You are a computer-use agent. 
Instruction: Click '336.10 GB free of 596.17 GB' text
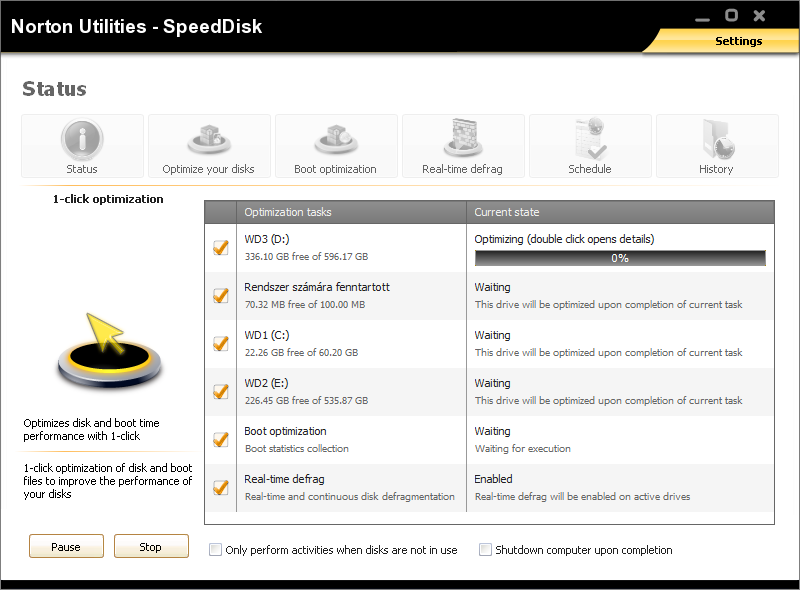point(306,256)
